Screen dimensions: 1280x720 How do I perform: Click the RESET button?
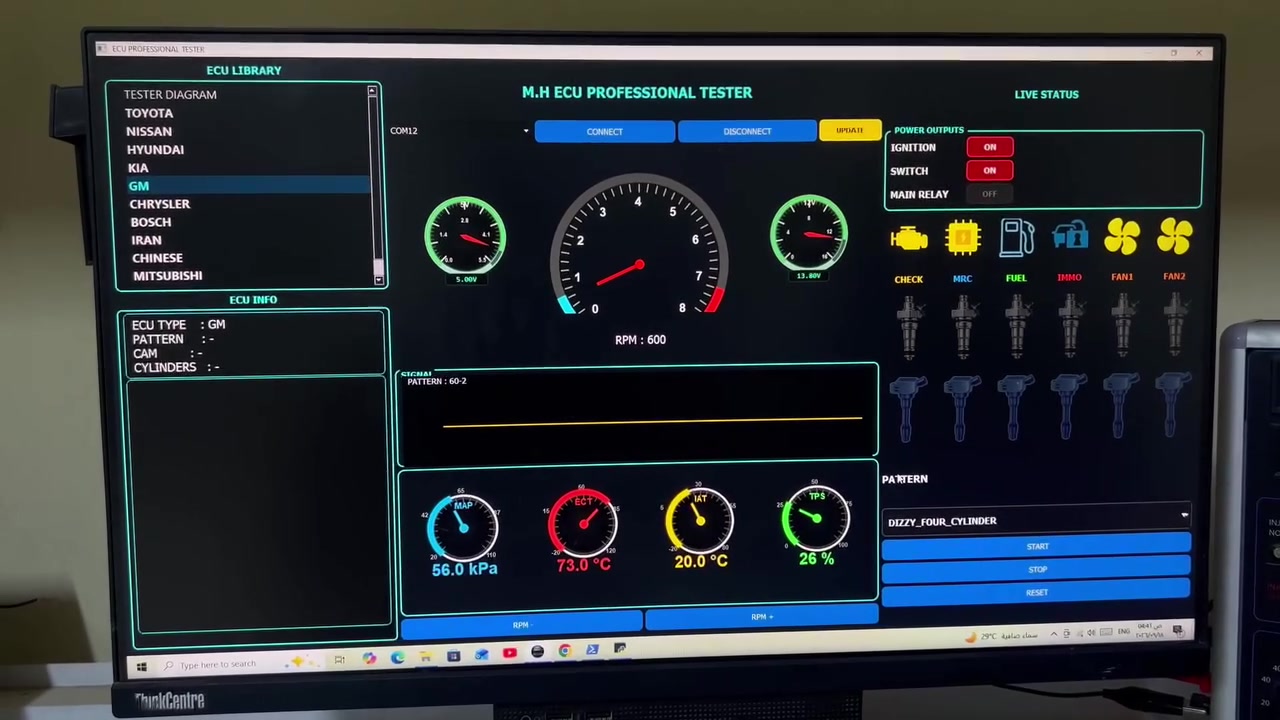click(1037, 592)
